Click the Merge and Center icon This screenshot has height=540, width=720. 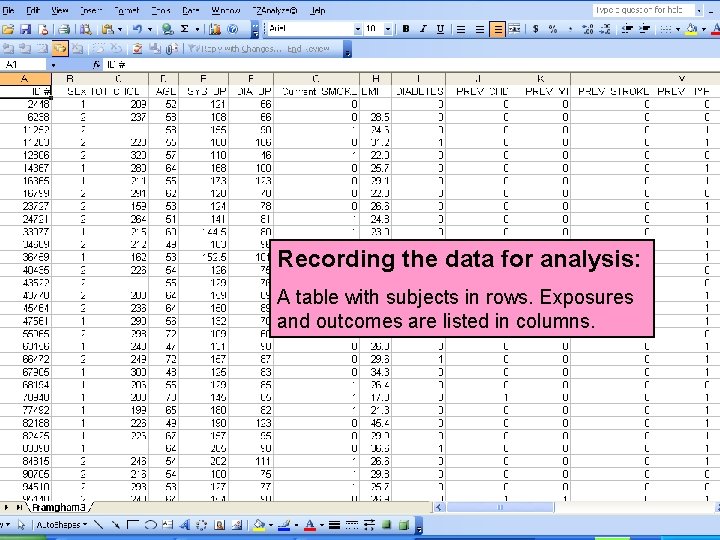tap(515, 29)
